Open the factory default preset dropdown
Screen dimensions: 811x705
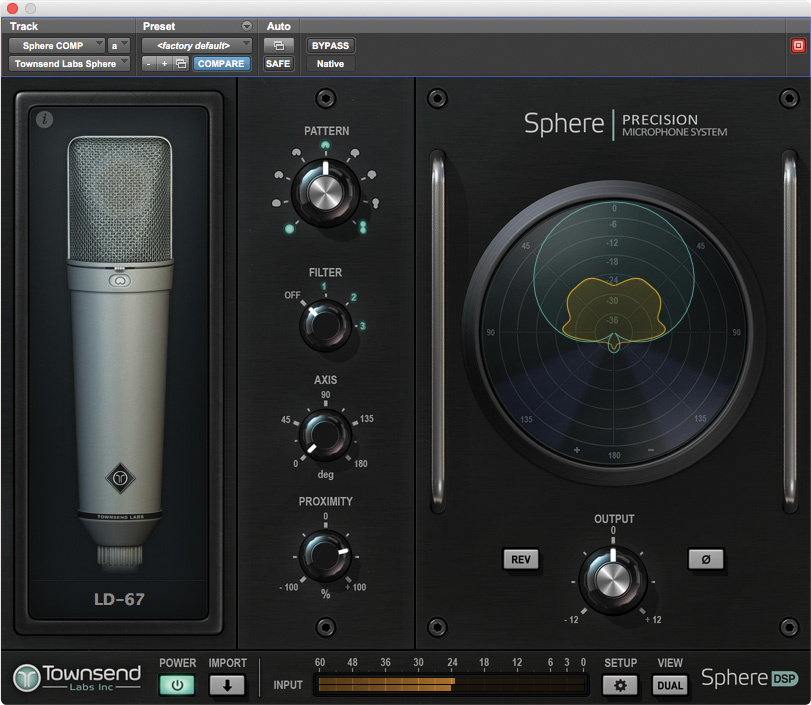tap(196, 46)
